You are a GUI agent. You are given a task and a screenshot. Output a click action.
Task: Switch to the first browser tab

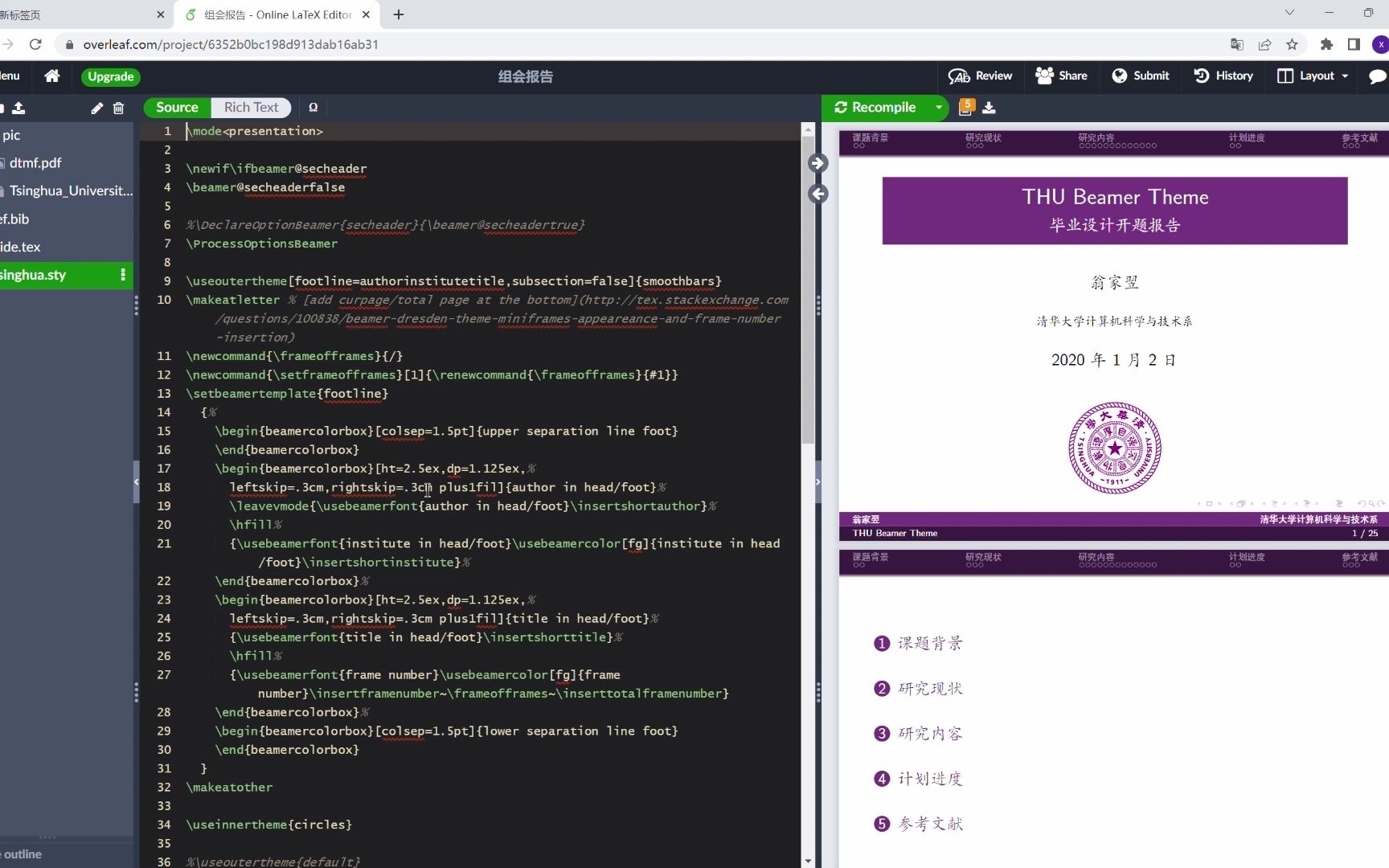(x=80, y=14)
